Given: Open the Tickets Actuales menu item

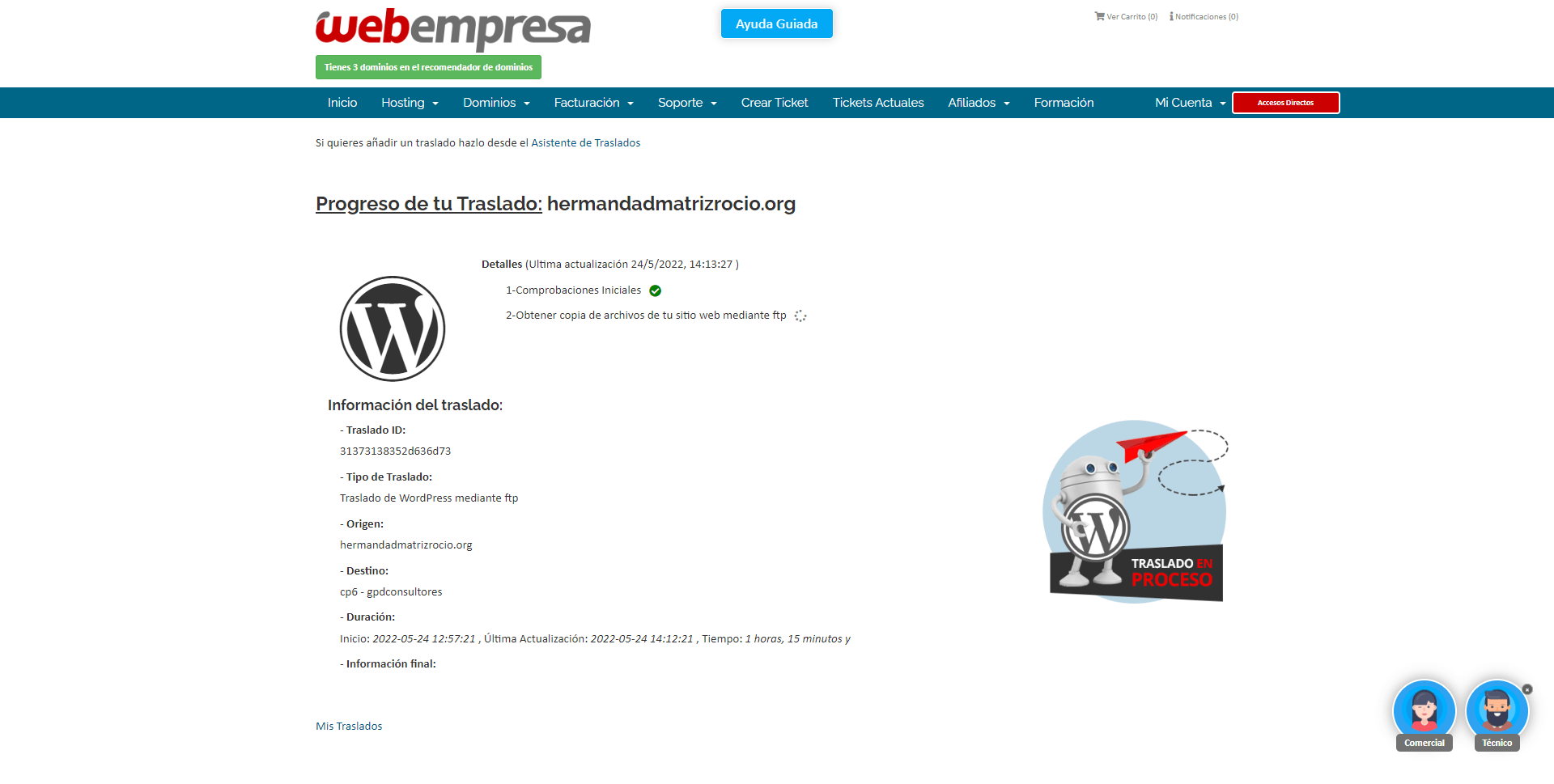Looking at the screenshot, I should coord(878,103).
